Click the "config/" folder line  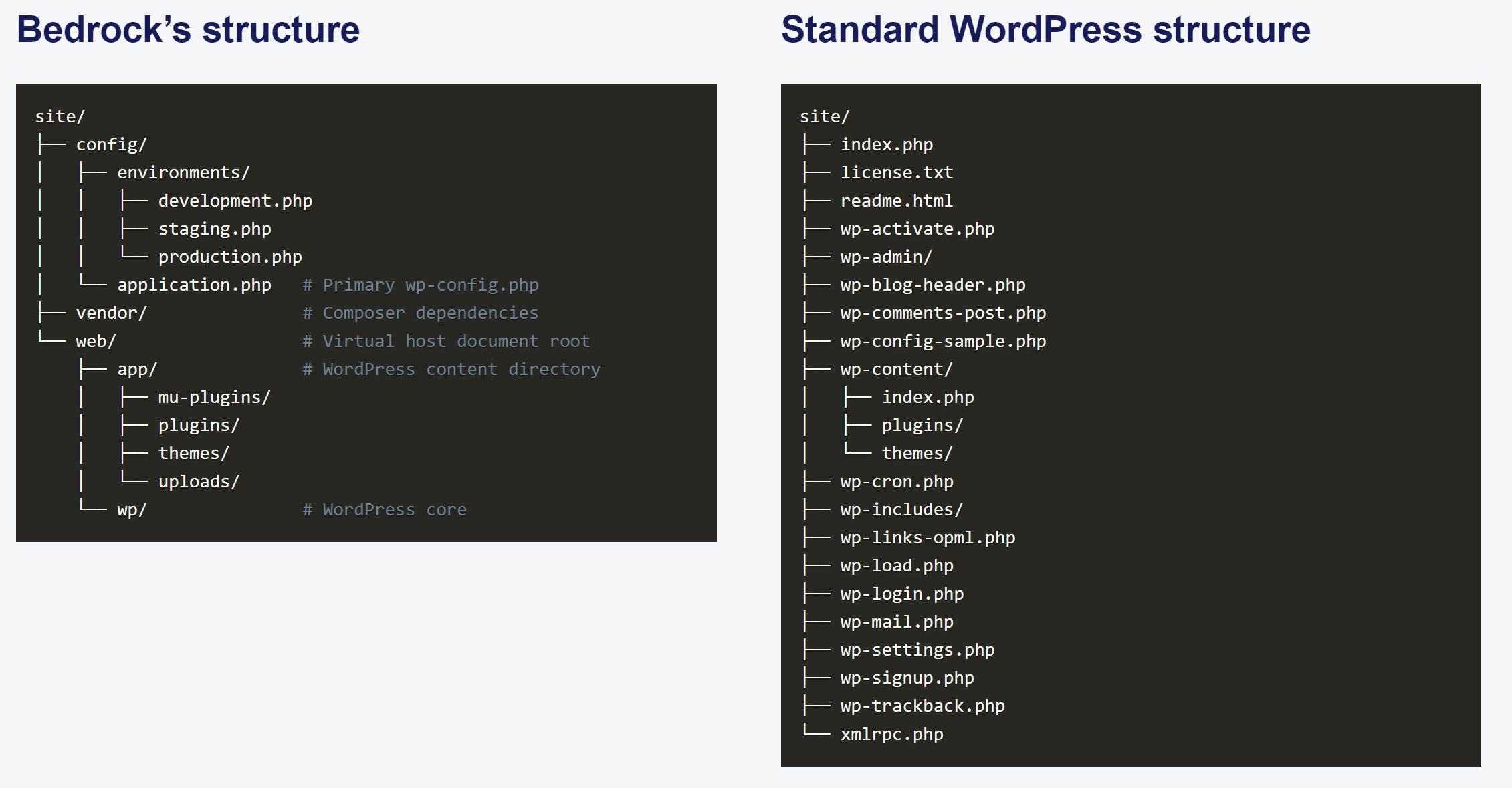pos(111,144)
